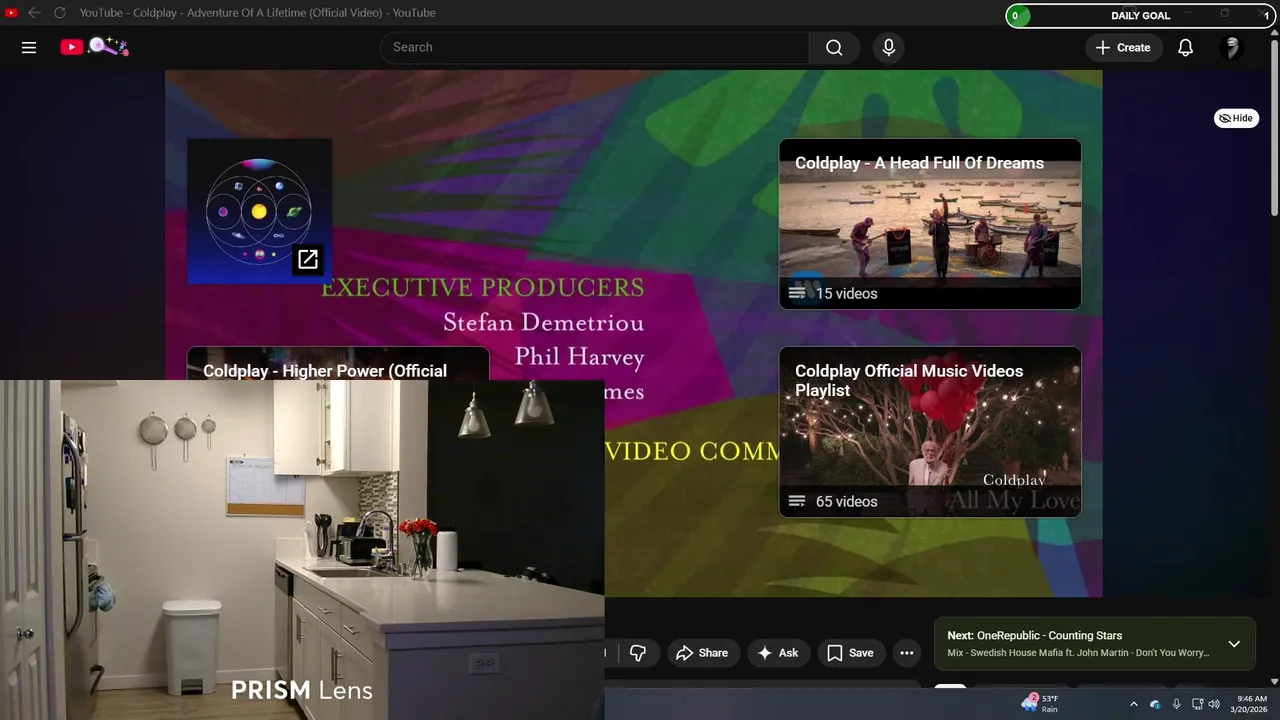Open the volume speaker tray icon
Screen dimensions: 1280x720
[1214, 704]
